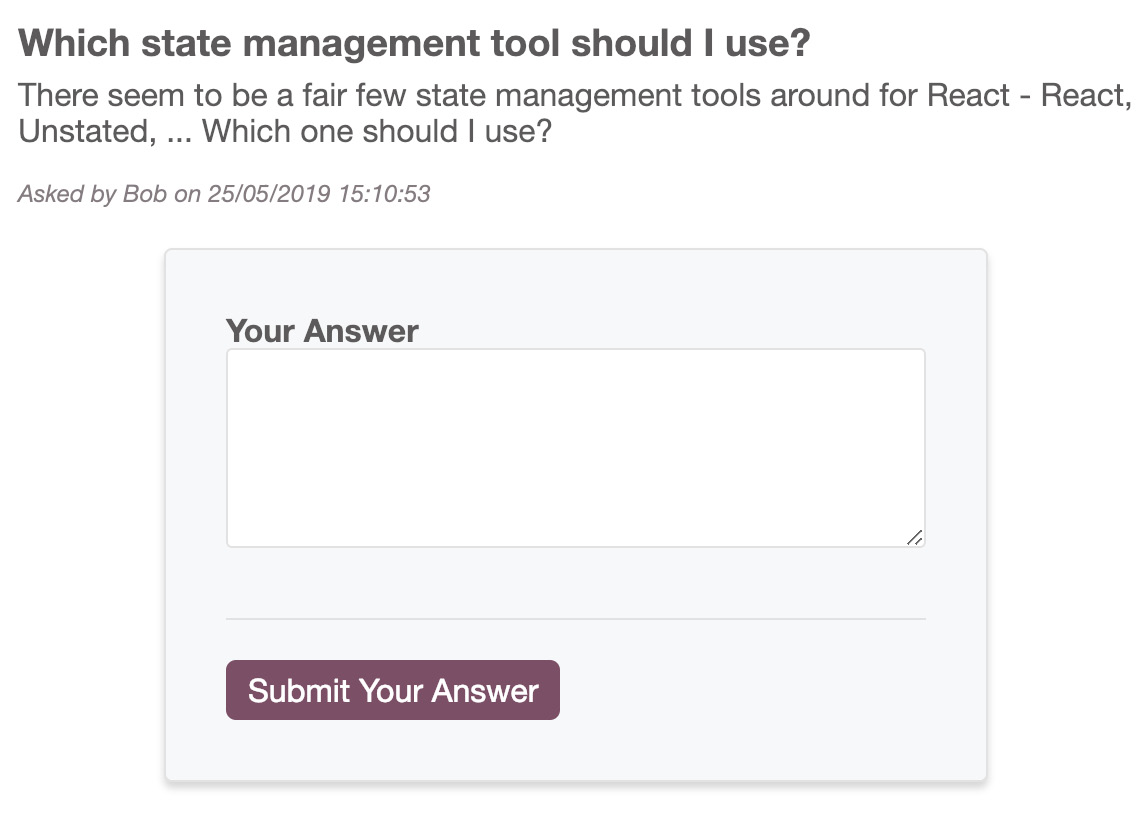Click the author name Bob

point(146,194)
